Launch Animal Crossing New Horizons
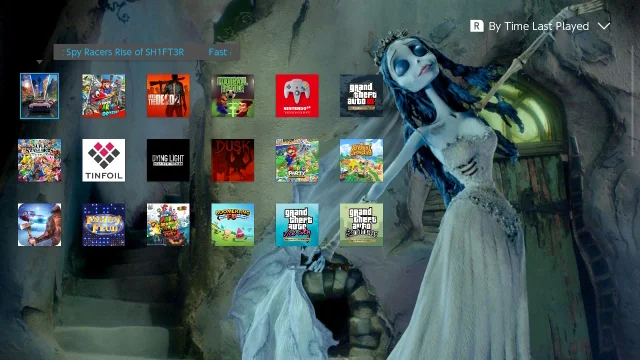 coord(362,160)
